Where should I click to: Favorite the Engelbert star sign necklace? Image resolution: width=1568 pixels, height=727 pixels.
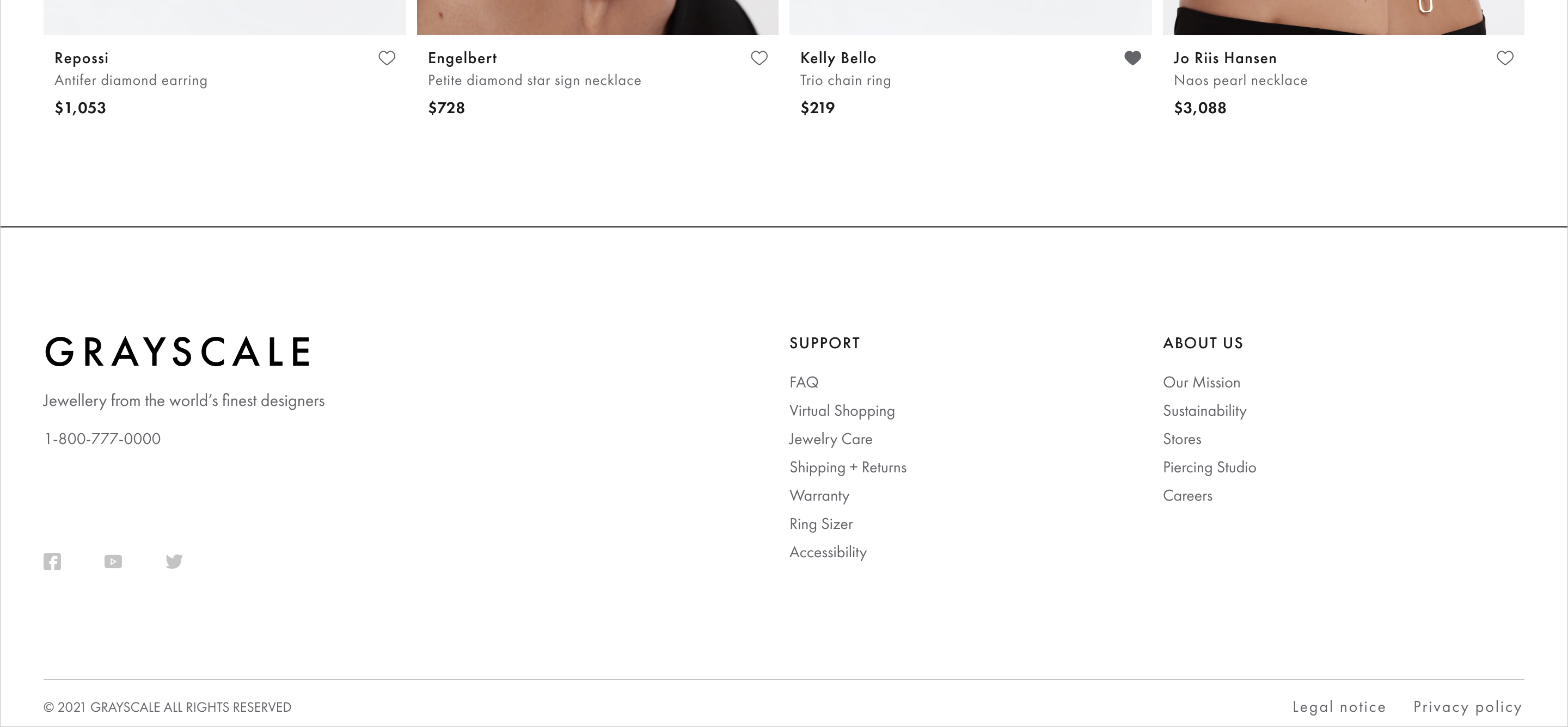[759, 58]
